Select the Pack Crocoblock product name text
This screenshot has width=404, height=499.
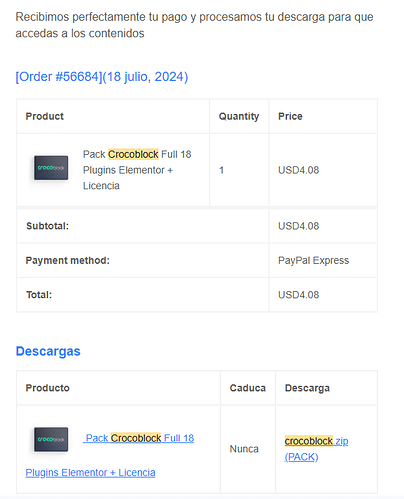coord(137,170)
